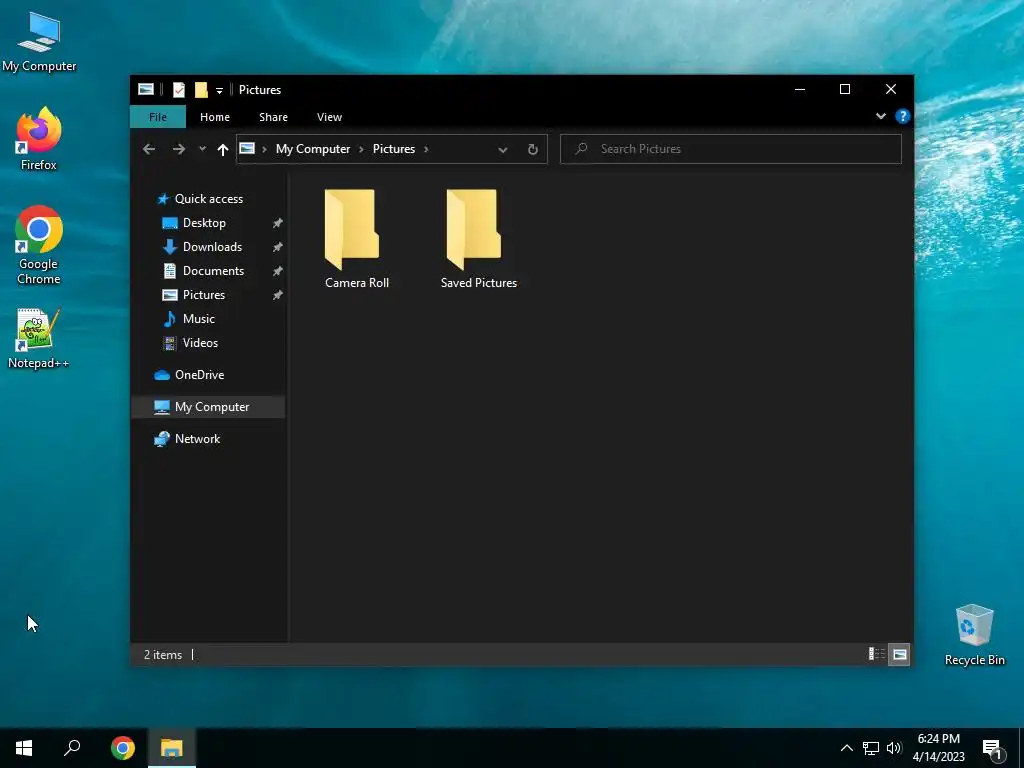Screen dimensions: 1024x768
Task: Click chevron after Pictures in address bar
Action: tap(426, 149)
